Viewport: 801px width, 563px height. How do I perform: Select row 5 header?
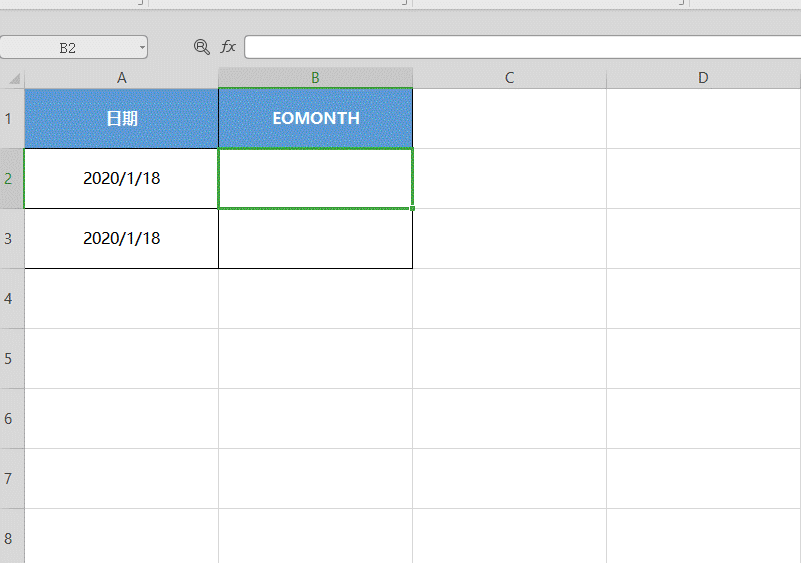pos(11,358)
